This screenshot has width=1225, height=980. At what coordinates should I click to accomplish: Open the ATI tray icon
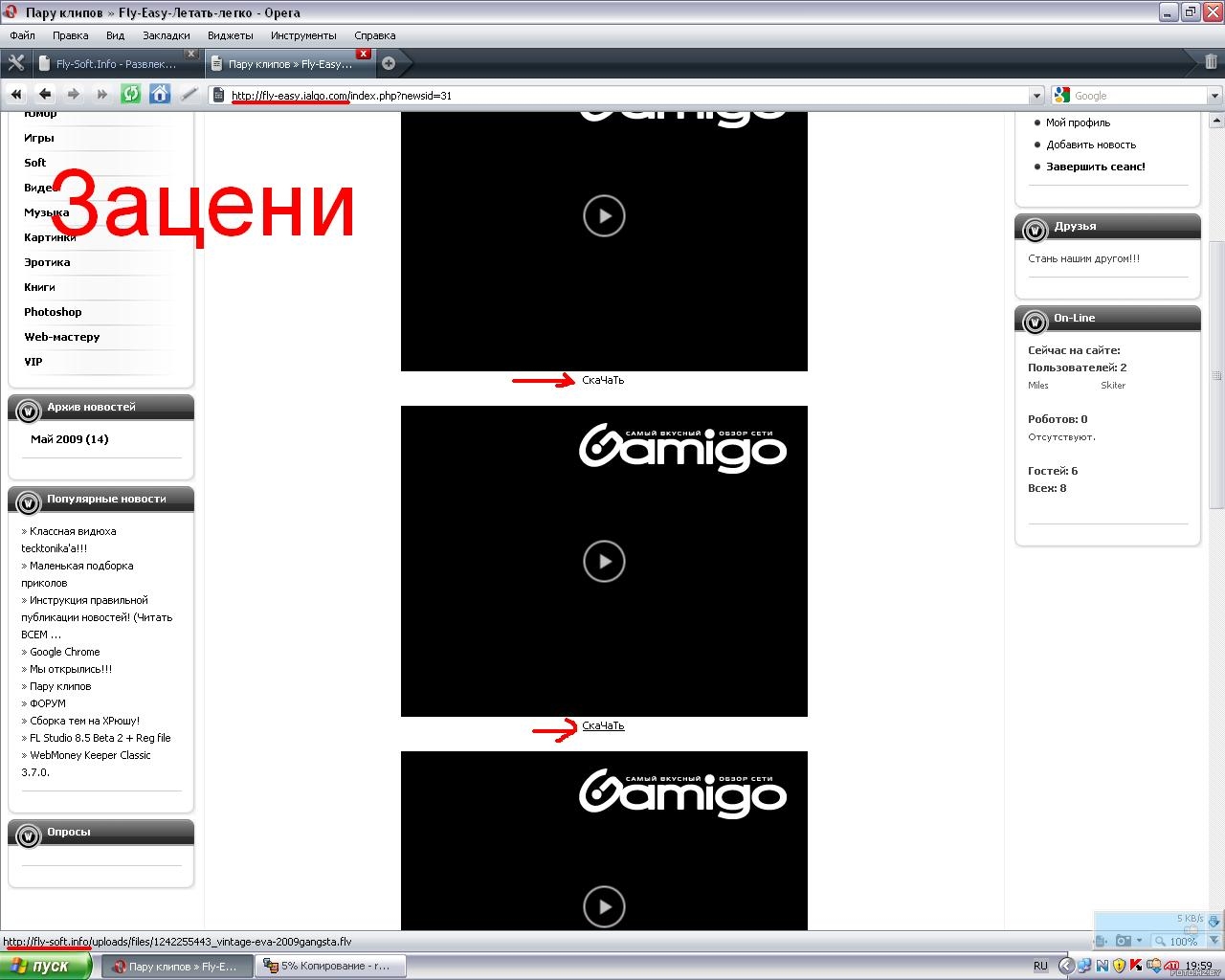tap(1170, 966)
